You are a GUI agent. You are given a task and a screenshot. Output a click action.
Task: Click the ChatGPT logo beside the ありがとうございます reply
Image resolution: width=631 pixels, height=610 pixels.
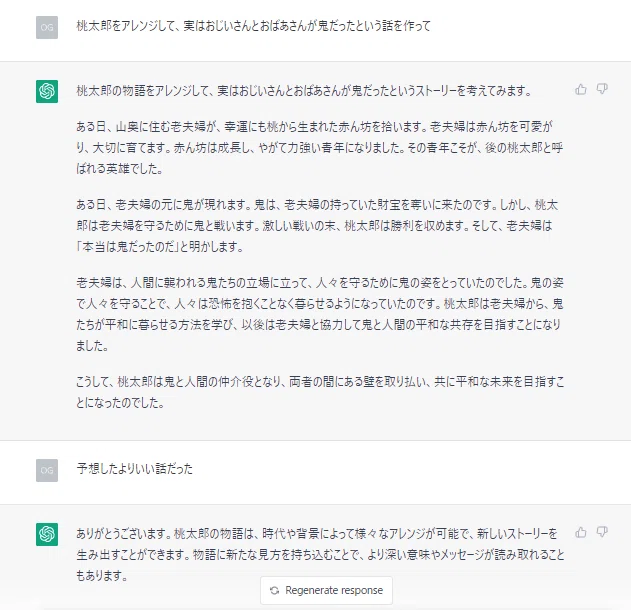click(x=47, y=534)
